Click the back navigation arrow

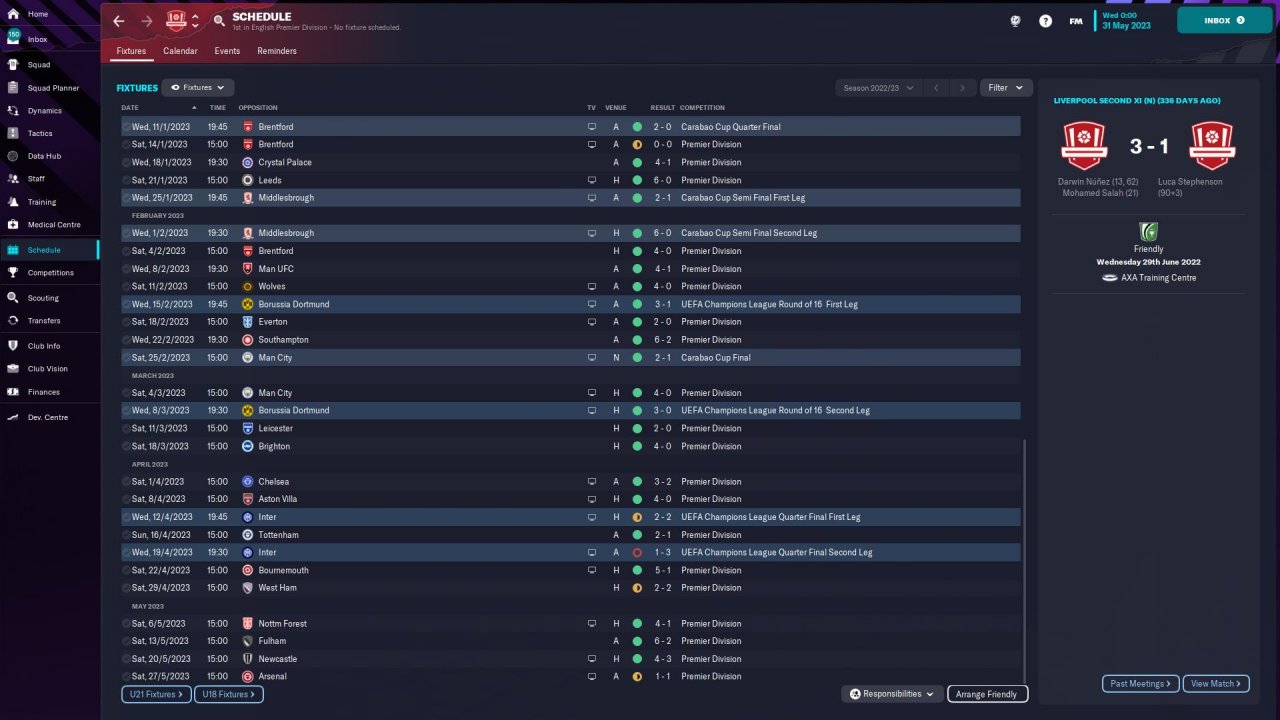pyautogui.click(x=119, y=21)
